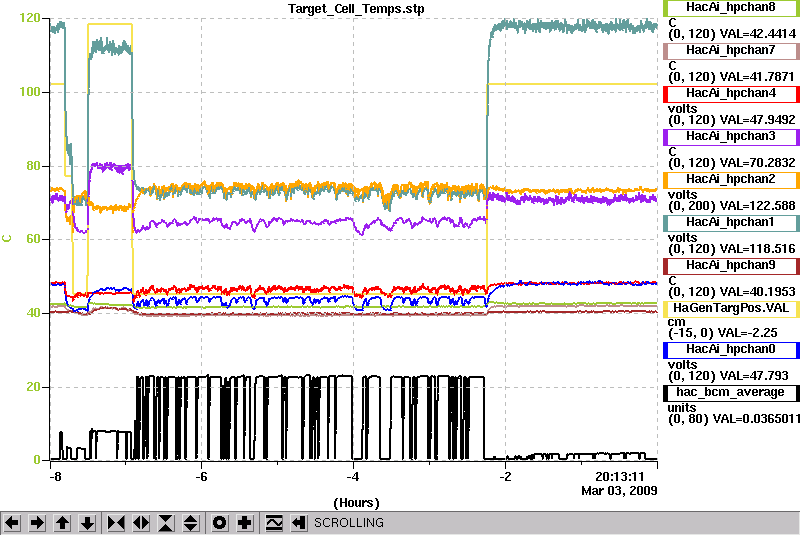Screen dimensions: 800x535
Task: Click the VAL=42.4414 readout
Action: 757,34
